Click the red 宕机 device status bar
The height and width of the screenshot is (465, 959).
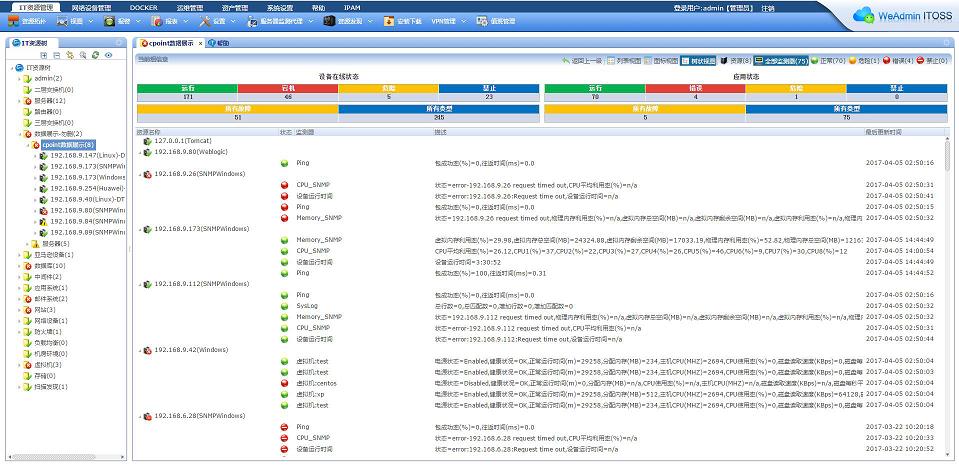pos(288,89)
